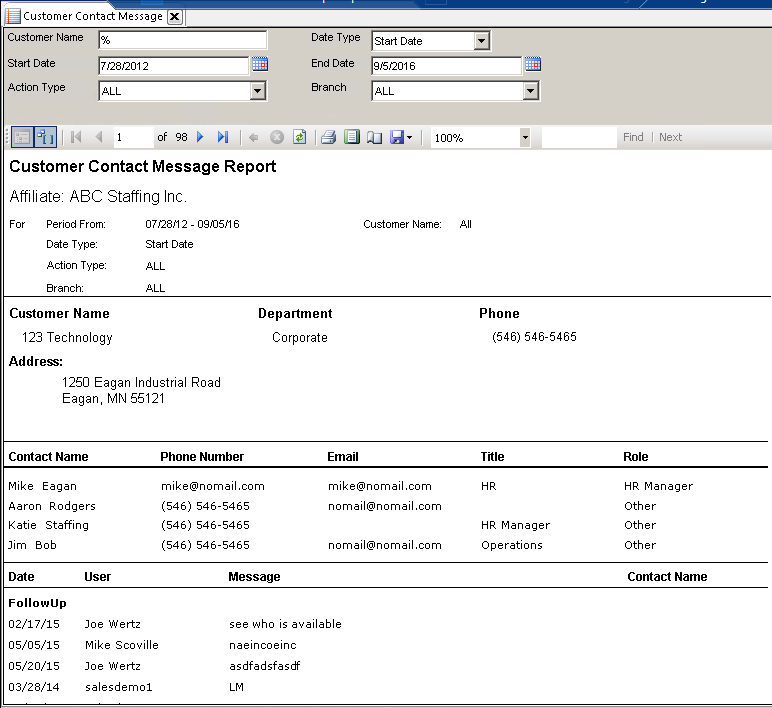
Task: Click message 'LM' in the 03/28/14 row
Action: click(236, 687)
